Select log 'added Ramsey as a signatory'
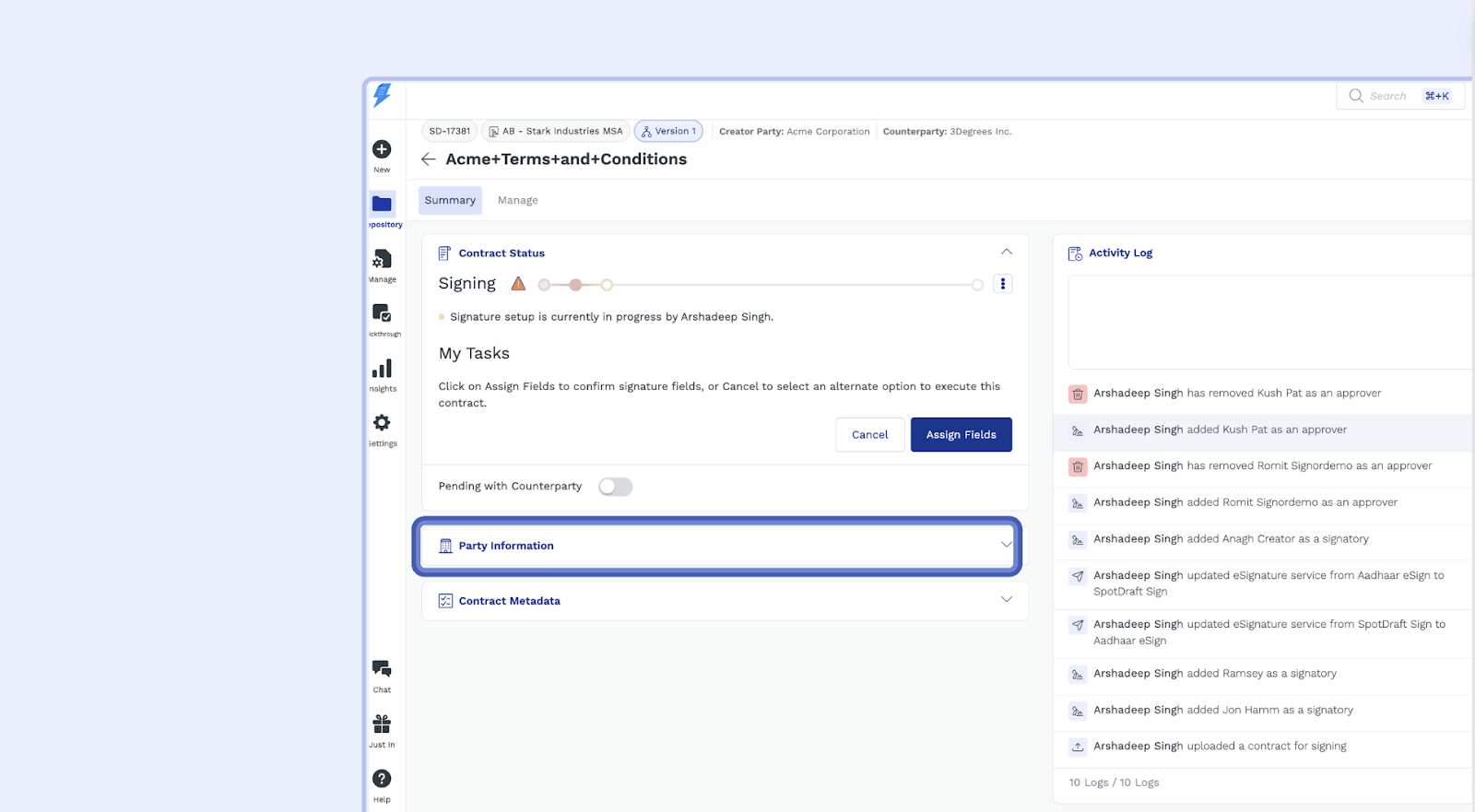Image resolution: width=1475 pixels, height=812 pixels. click(x=1263, y=675)
